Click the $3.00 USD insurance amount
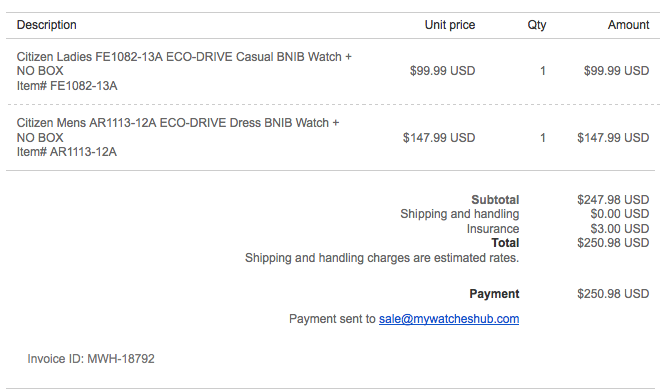This screenshot has height=389, width=667. (620, 229)
